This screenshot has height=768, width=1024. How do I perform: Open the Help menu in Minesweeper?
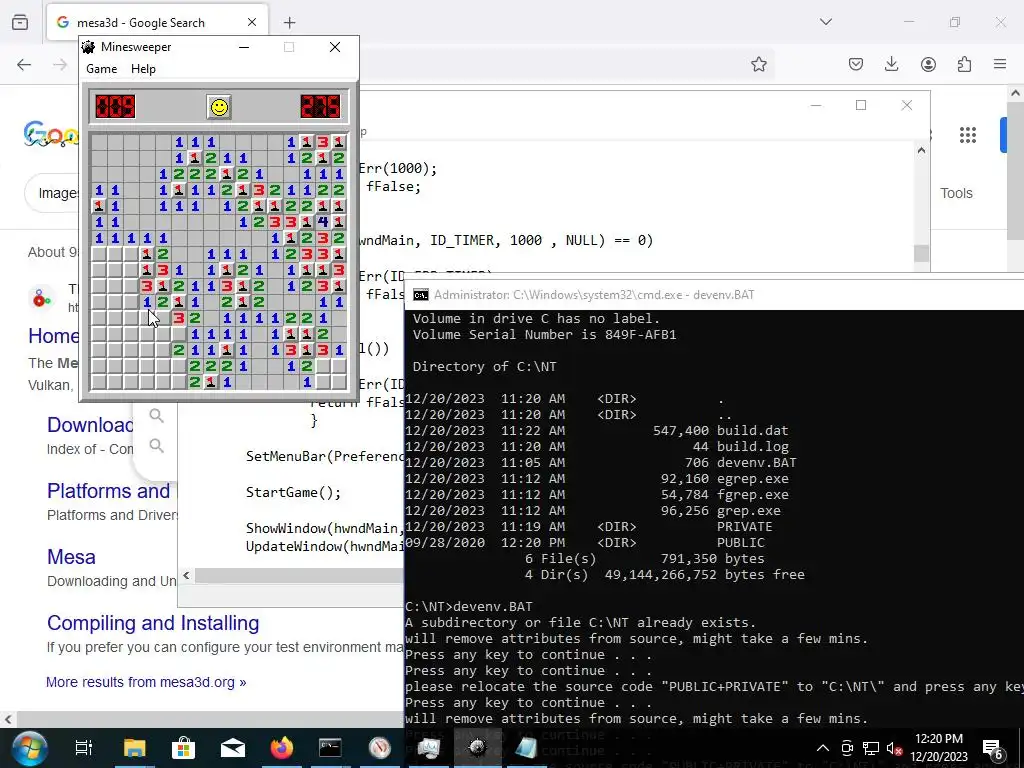(x=143, y=69)
